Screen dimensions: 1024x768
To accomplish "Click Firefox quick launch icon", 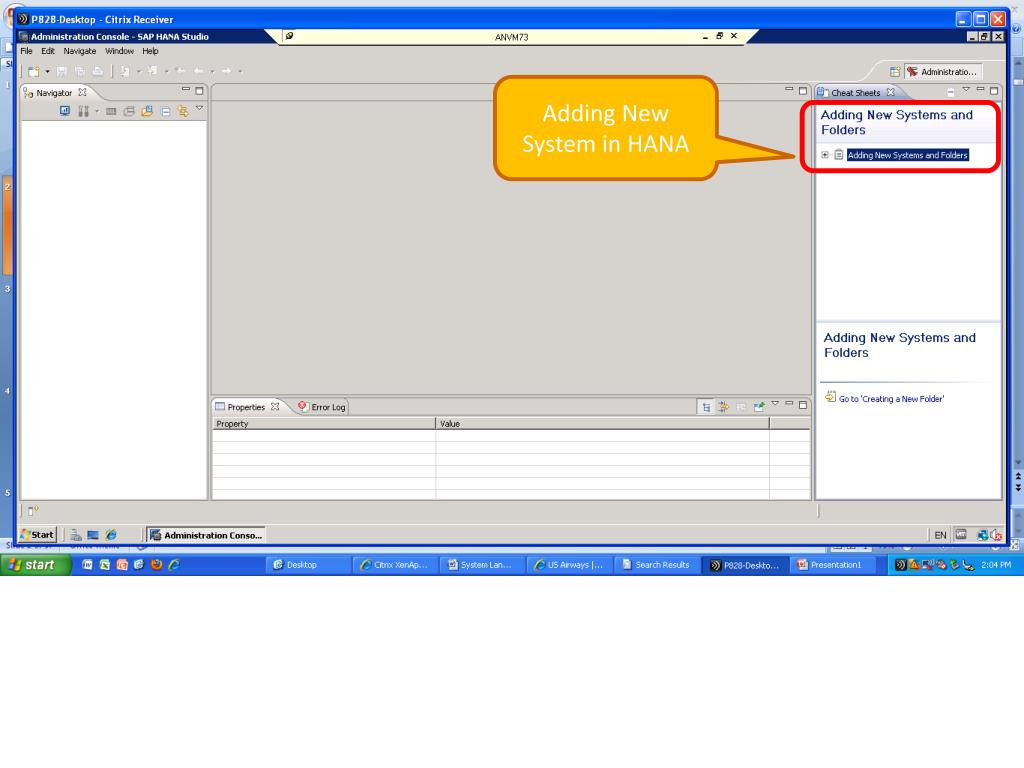I will pyautogui.click(x=156, y=565).
